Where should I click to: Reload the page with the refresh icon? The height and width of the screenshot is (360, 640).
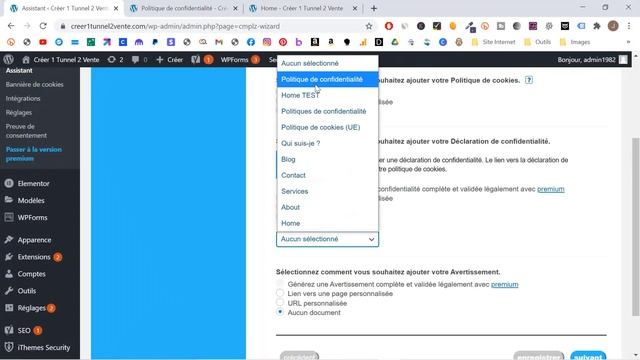click(43, 26)
